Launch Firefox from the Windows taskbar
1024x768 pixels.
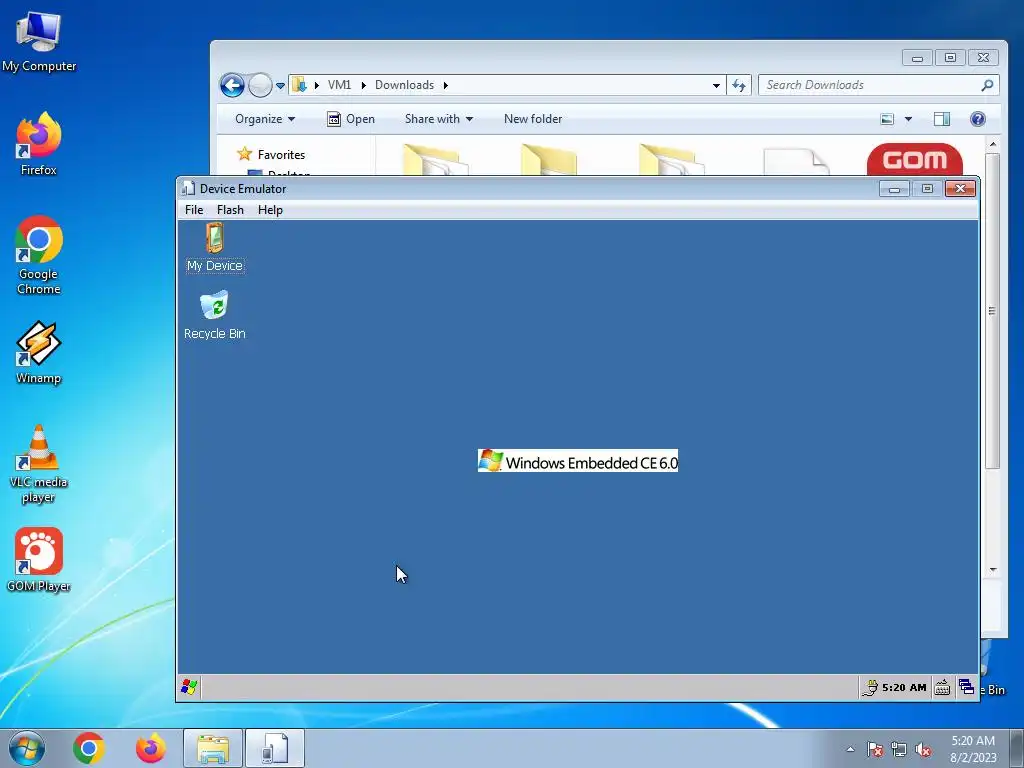click(150, 748)
